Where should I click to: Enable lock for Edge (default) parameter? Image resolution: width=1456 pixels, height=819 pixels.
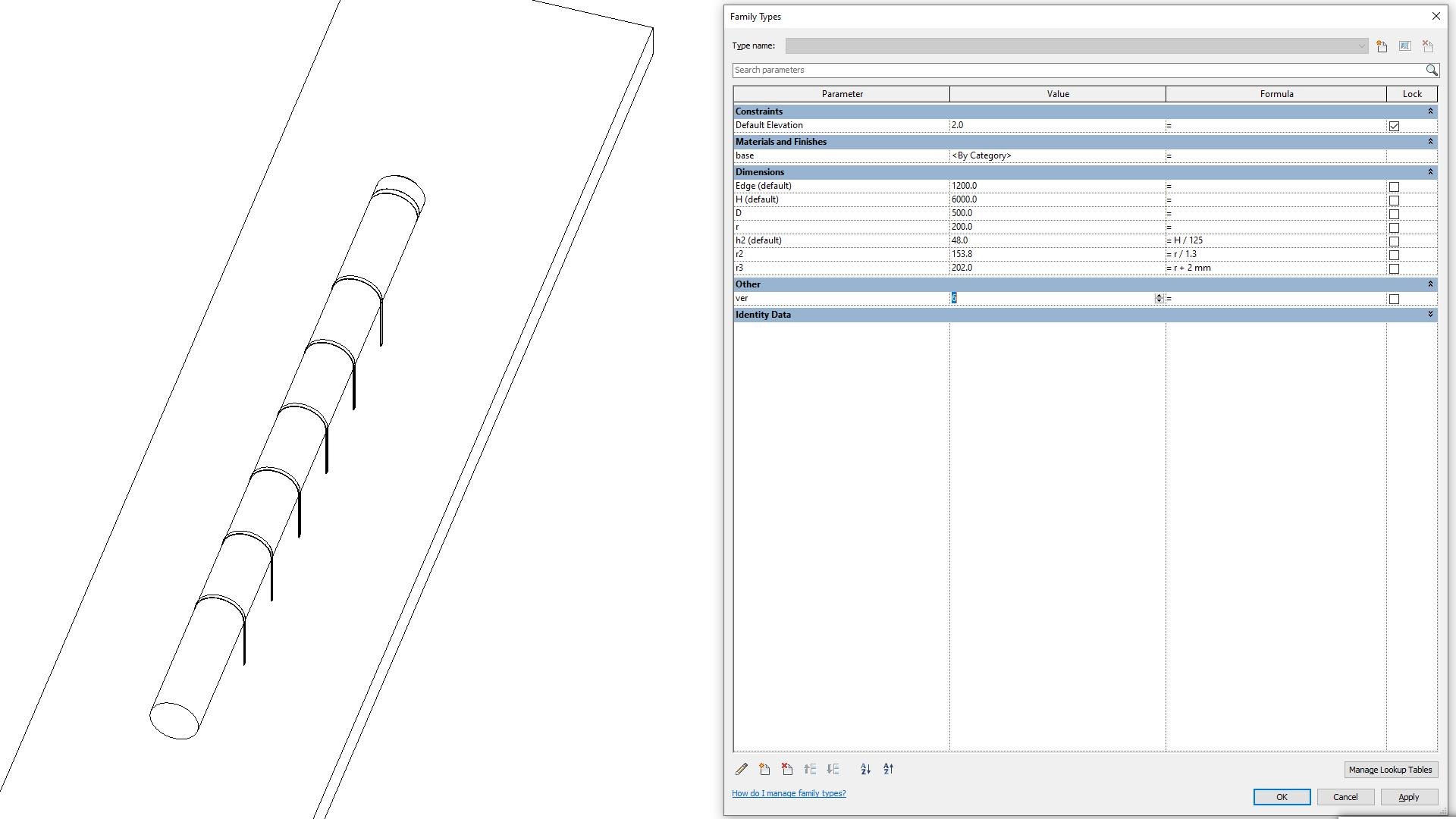(x=1394, y=187)
